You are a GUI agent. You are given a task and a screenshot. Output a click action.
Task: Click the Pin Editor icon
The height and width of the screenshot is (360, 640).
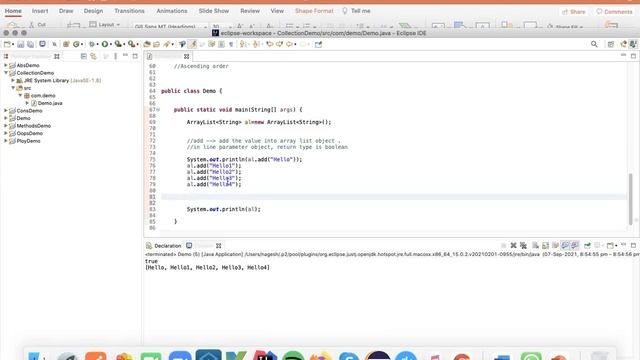[x=318, y=44]
